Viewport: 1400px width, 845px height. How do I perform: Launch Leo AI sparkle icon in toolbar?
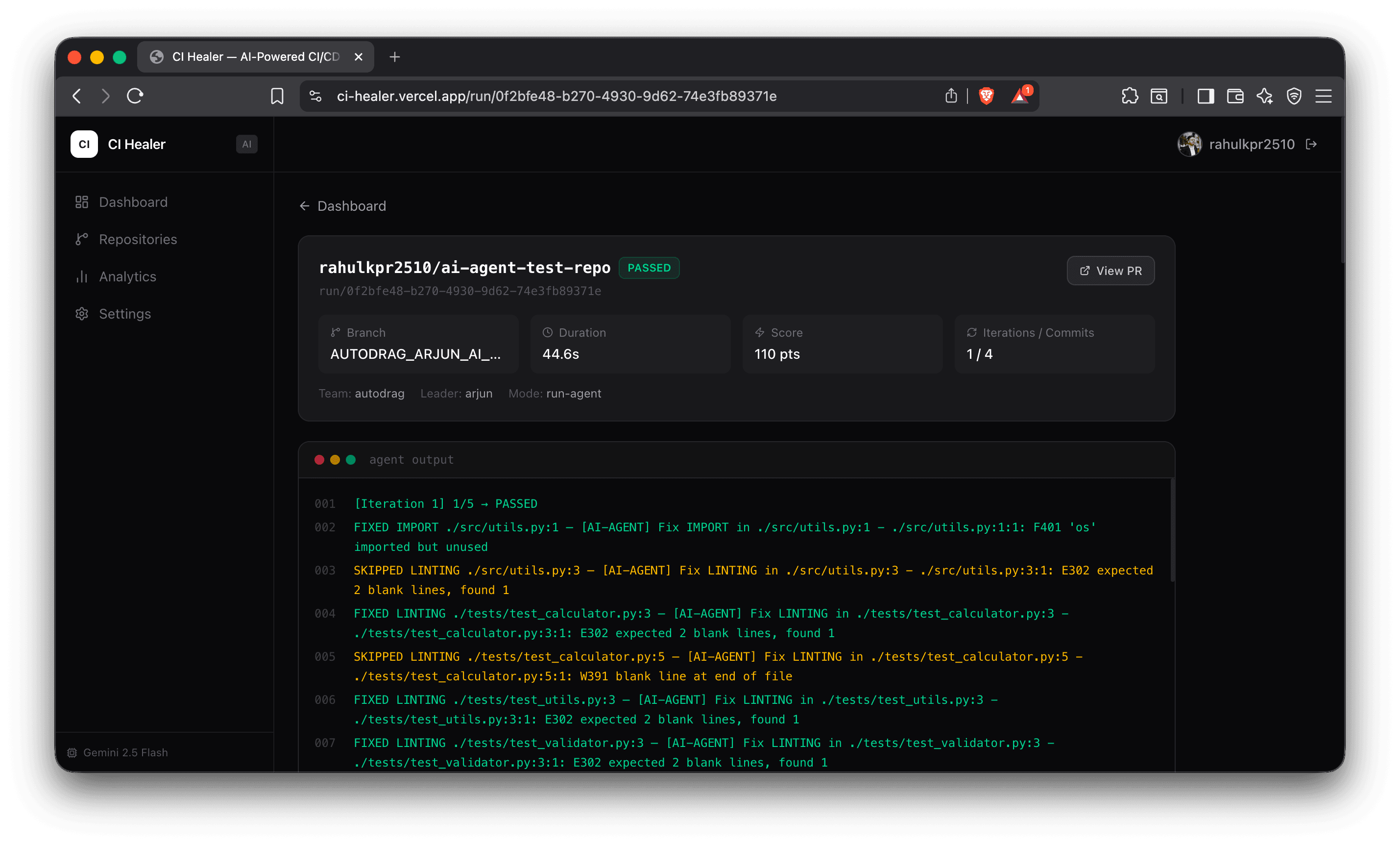pyautogui.click(x=1265, y=97)
